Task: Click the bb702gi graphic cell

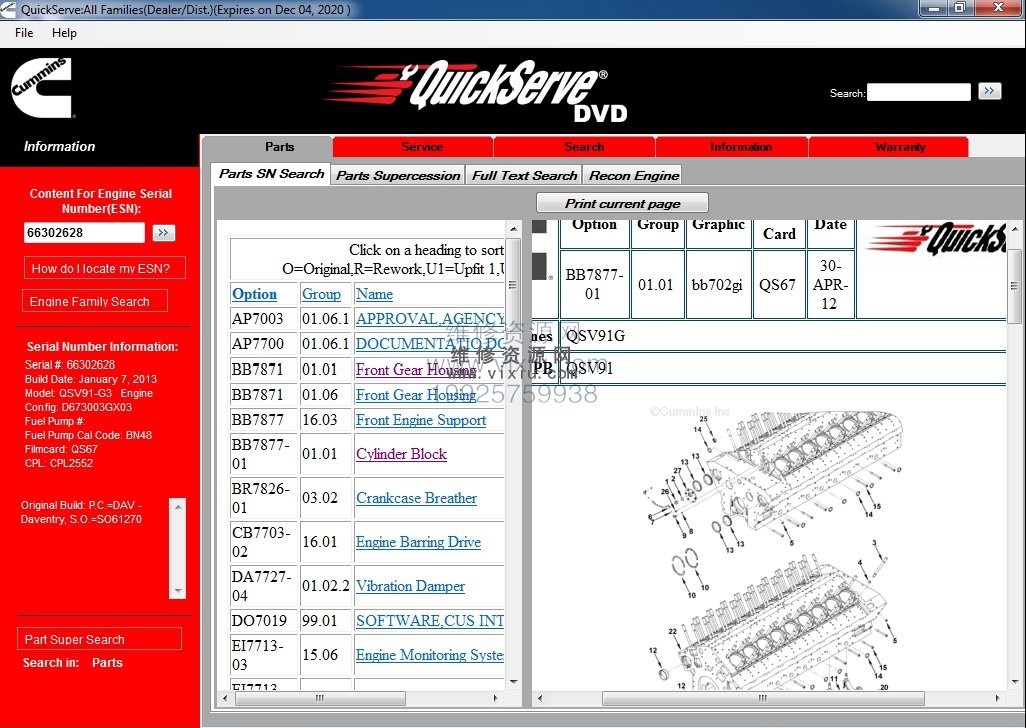Action: coord(718,285)
